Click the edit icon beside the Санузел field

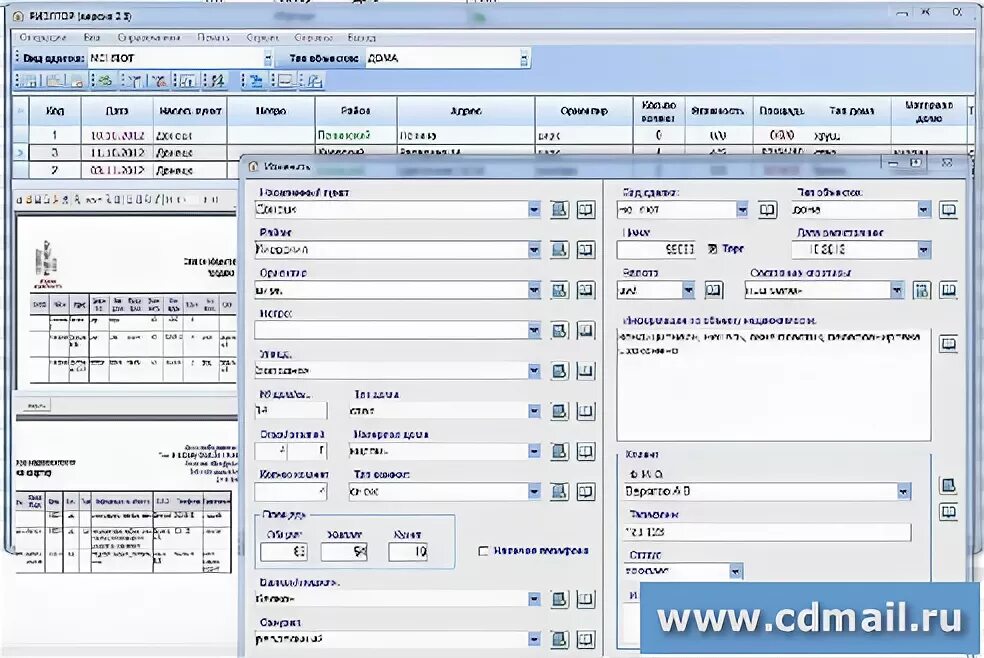pyautogui.click(x=559, y=639)
